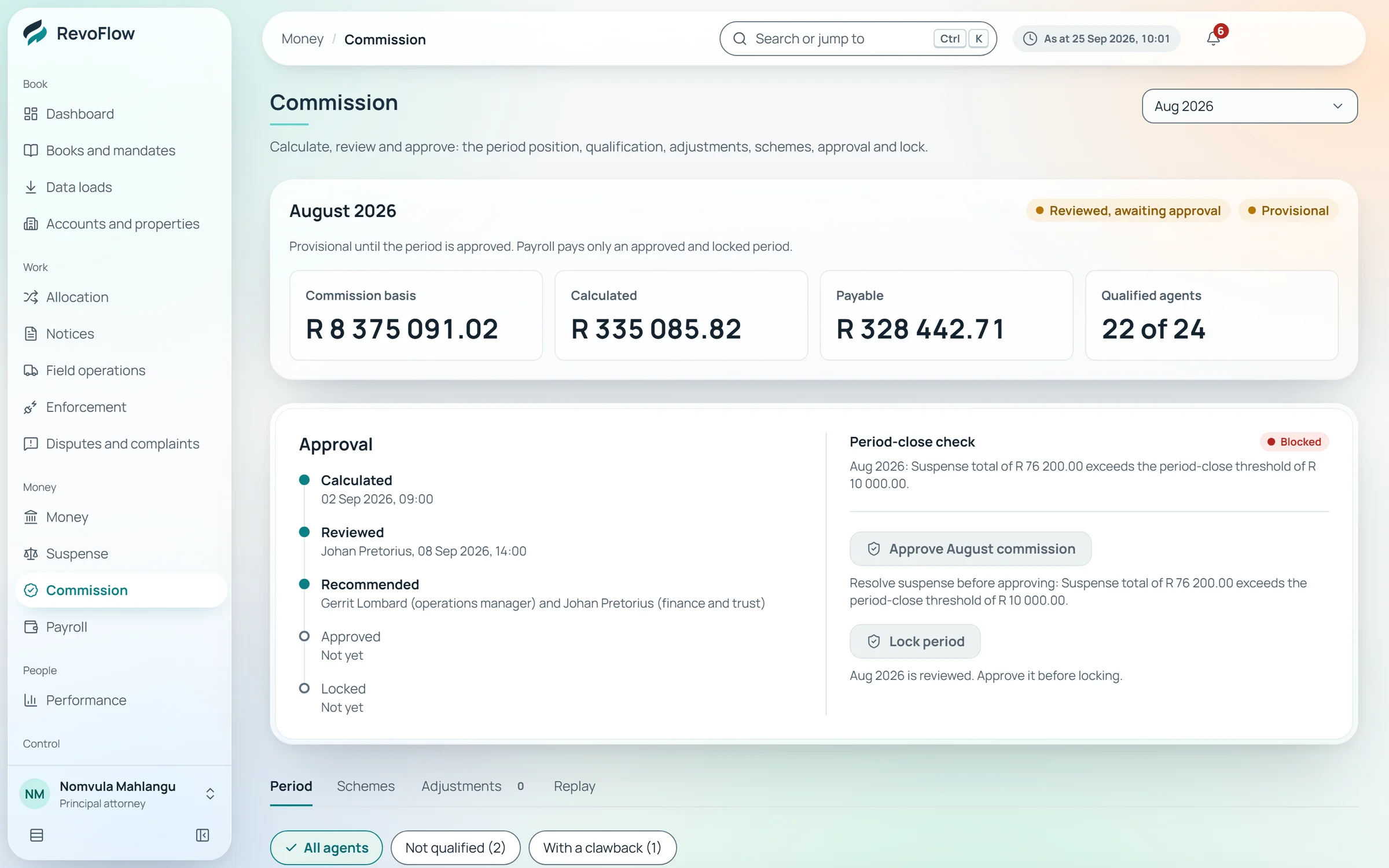Open the Payroll page

121,627
